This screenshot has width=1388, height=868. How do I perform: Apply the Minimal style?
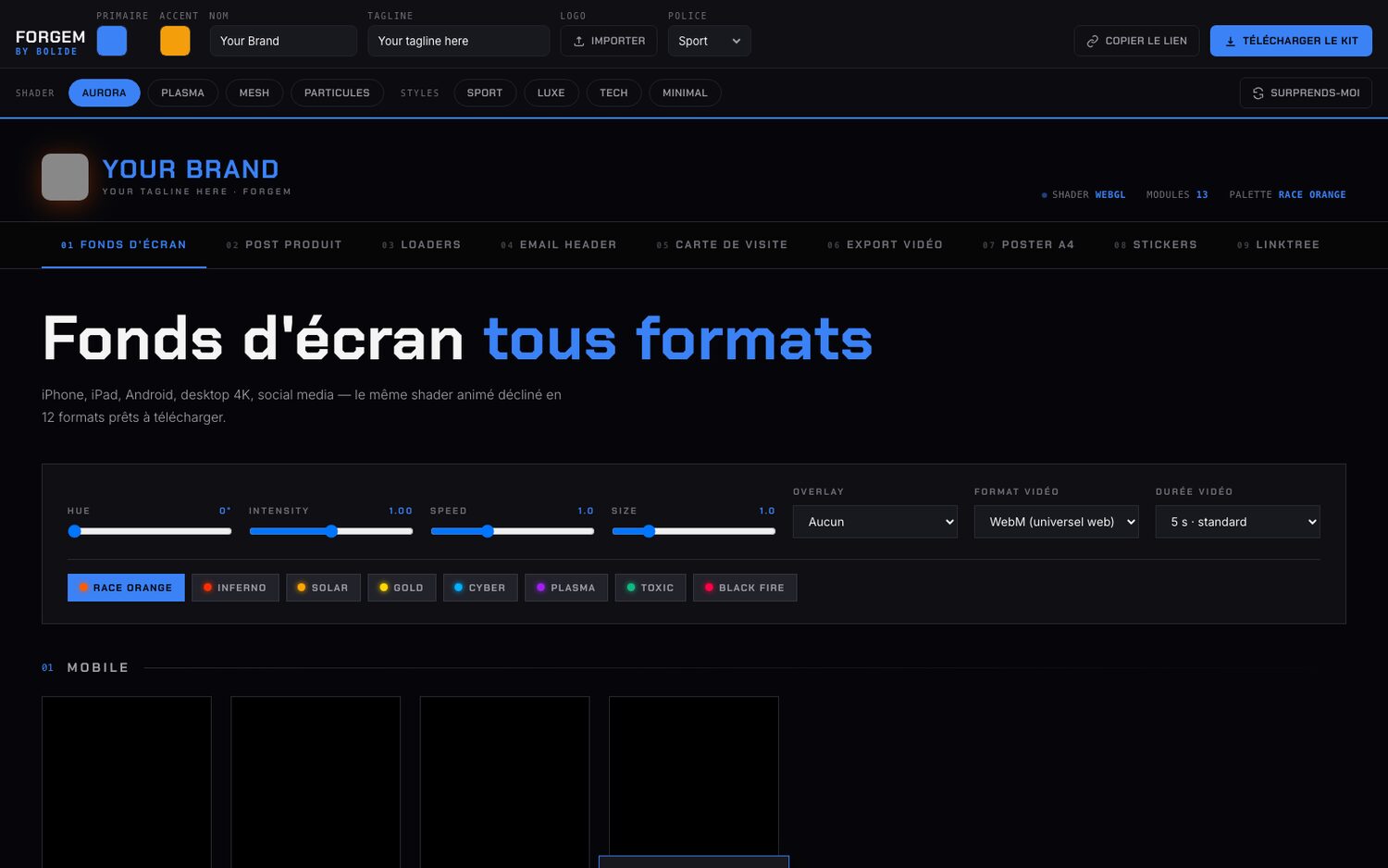685,93
